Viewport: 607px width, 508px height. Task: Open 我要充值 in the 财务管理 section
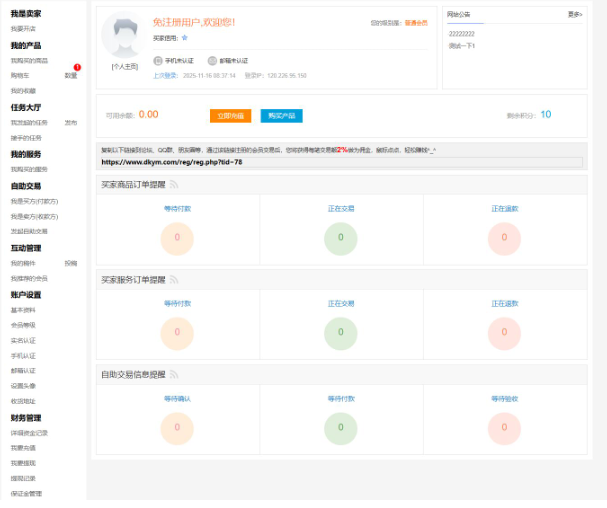coord(22,448)
